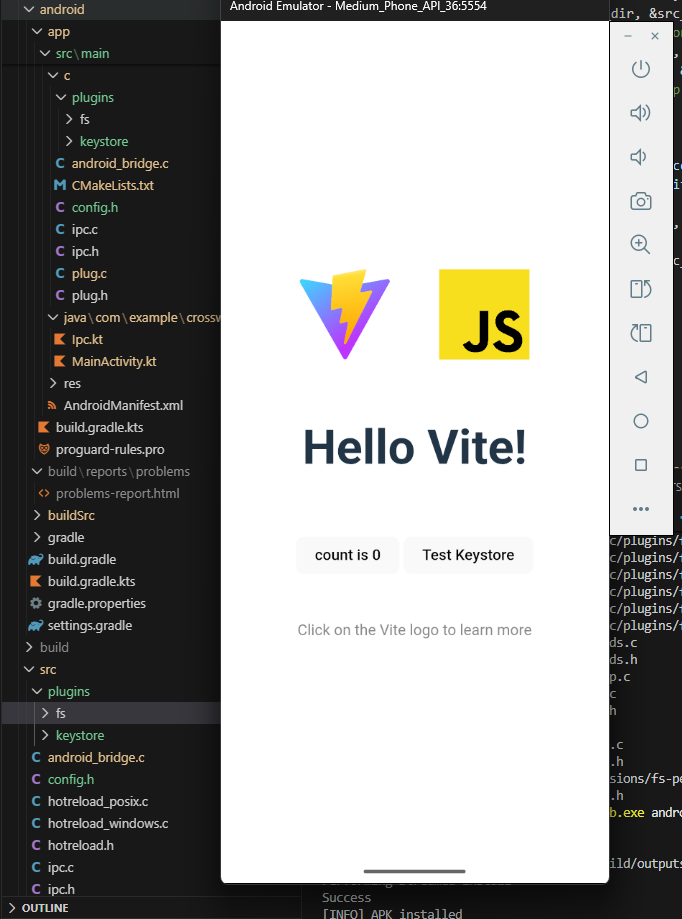682x919 pixels.
Task: Take emulator screenshot with camera icon
Action: (640, 201)
